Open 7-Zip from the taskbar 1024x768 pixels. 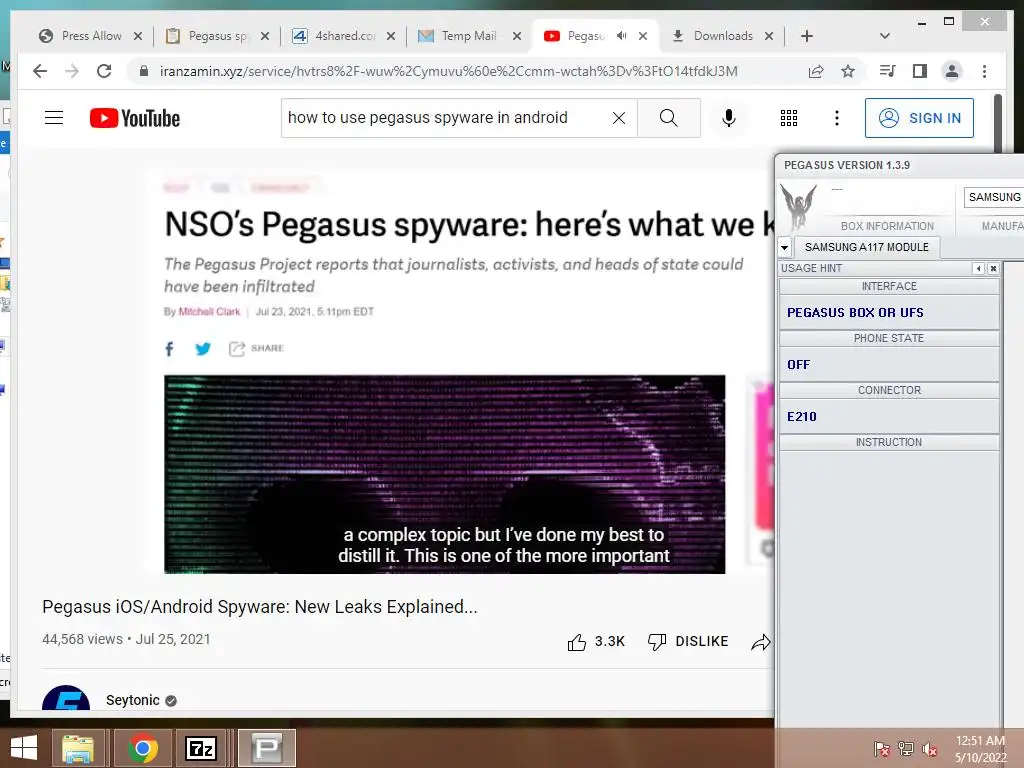pyautogui.click(x=200, y=748)
